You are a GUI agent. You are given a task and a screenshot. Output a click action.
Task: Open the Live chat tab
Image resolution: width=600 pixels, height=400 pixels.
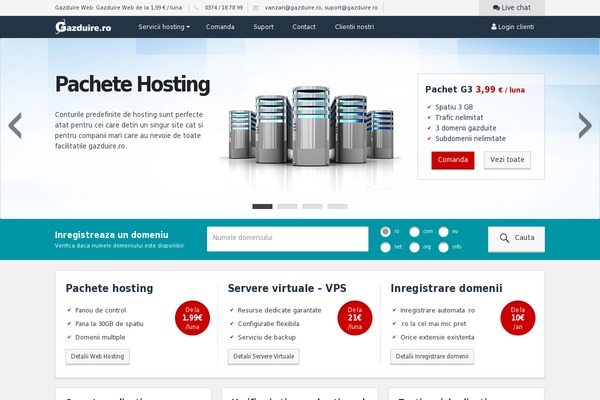[512, 8]
